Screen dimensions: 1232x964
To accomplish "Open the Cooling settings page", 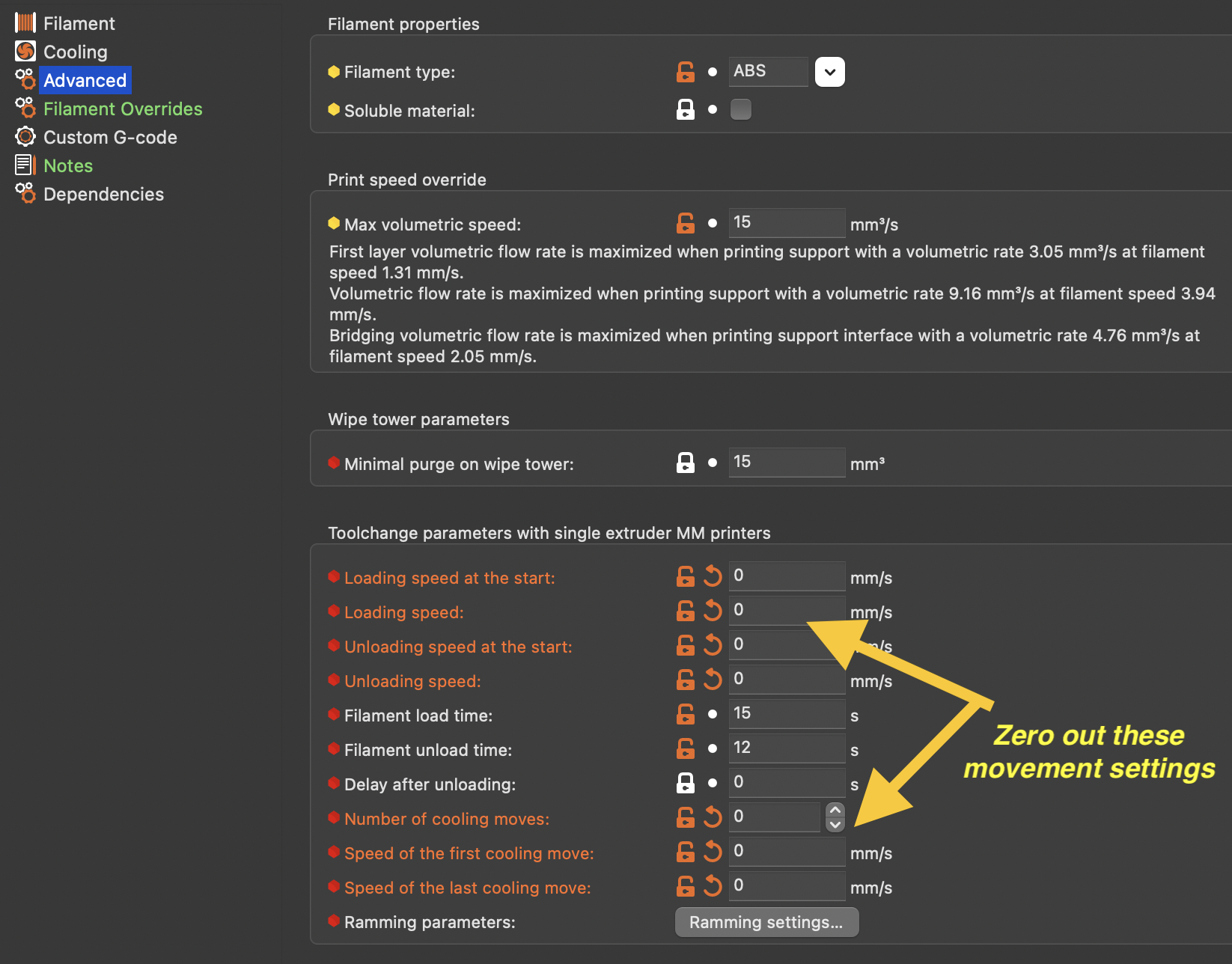I will [75, 52].
